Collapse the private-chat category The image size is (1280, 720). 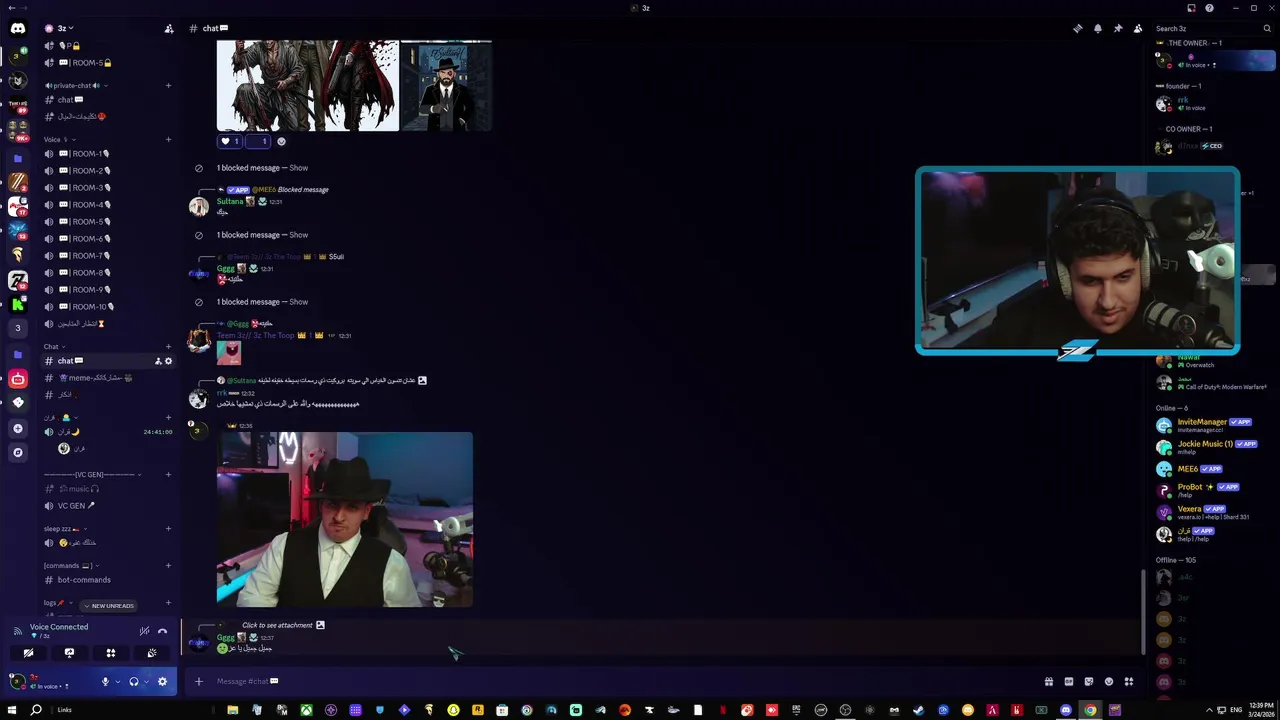pyautogui.click(x=75, y=85)
